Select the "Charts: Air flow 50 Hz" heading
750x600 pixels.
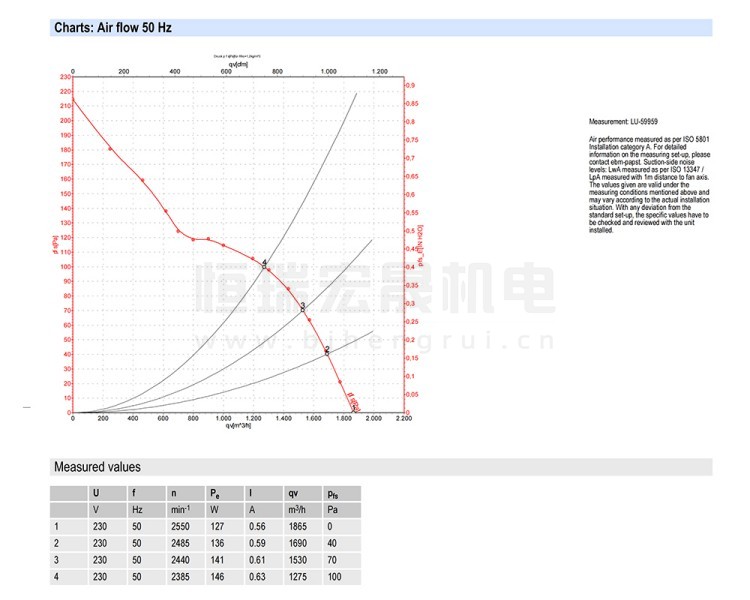click(113, 28)
